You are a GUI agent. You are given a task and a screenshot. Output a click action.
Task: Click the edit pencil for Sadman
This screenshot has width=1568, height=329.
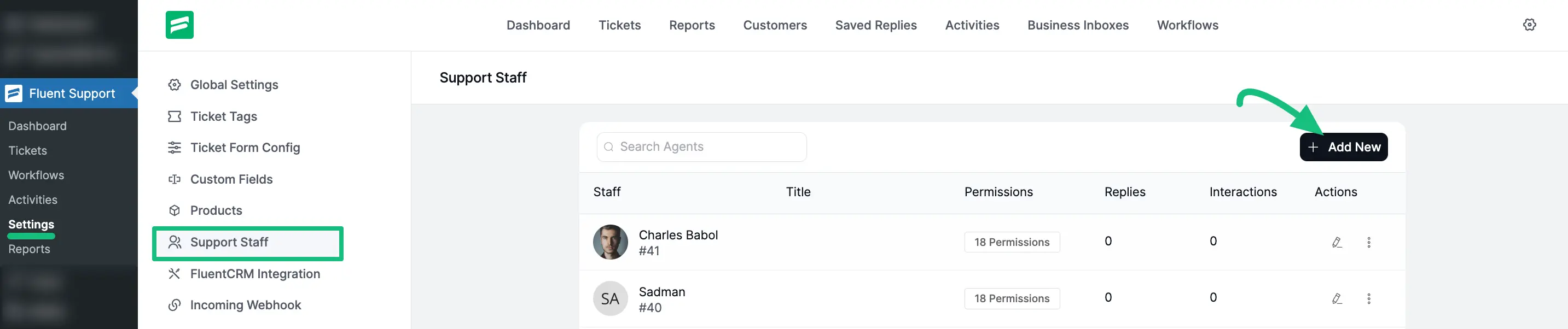point(1337,298)
